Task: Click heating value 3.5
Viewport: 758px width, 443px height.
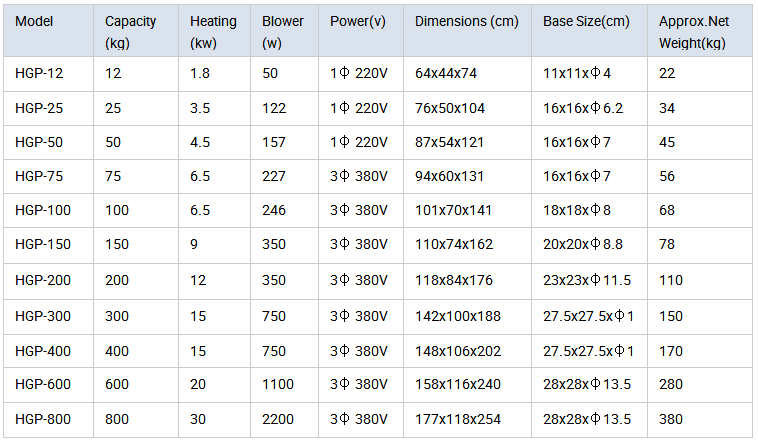Action: 200,108
